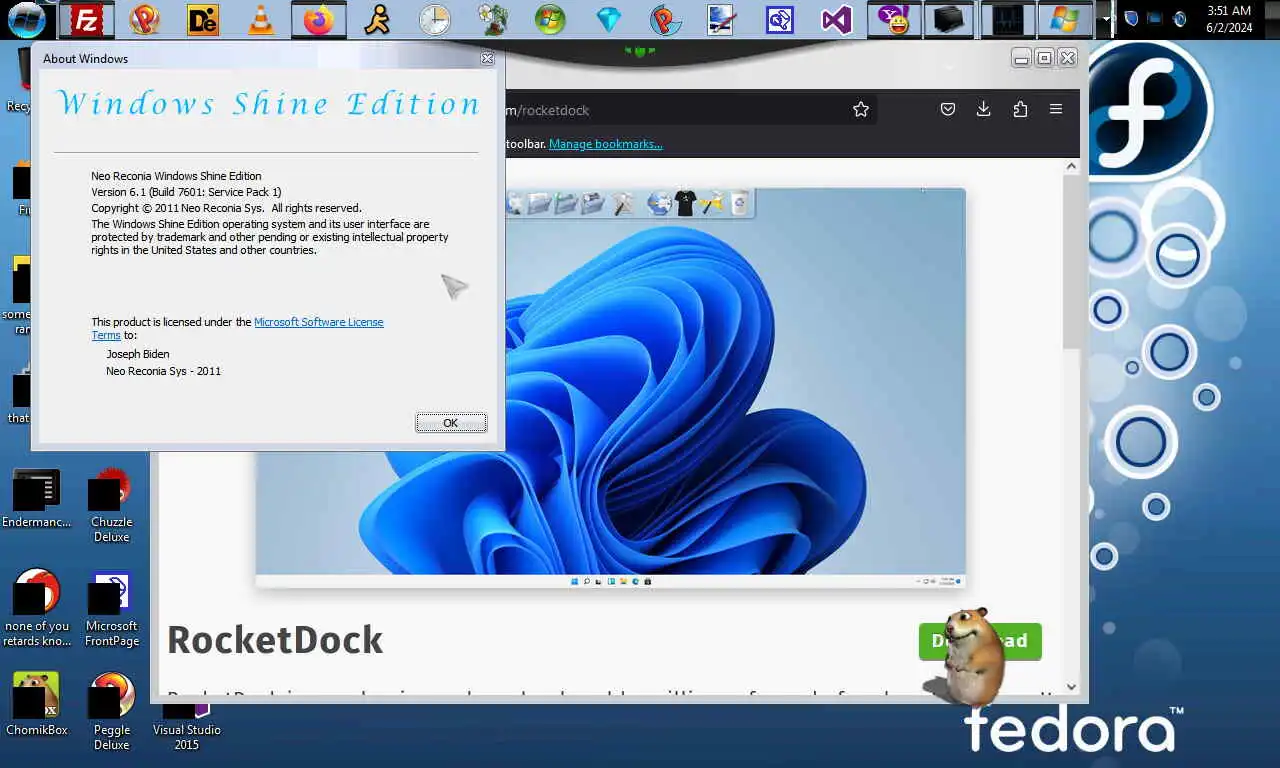This screenshot has height=768, width=1280.
Task: Select the Endermanc... desktop icon
Action: [x=37, y=500]
